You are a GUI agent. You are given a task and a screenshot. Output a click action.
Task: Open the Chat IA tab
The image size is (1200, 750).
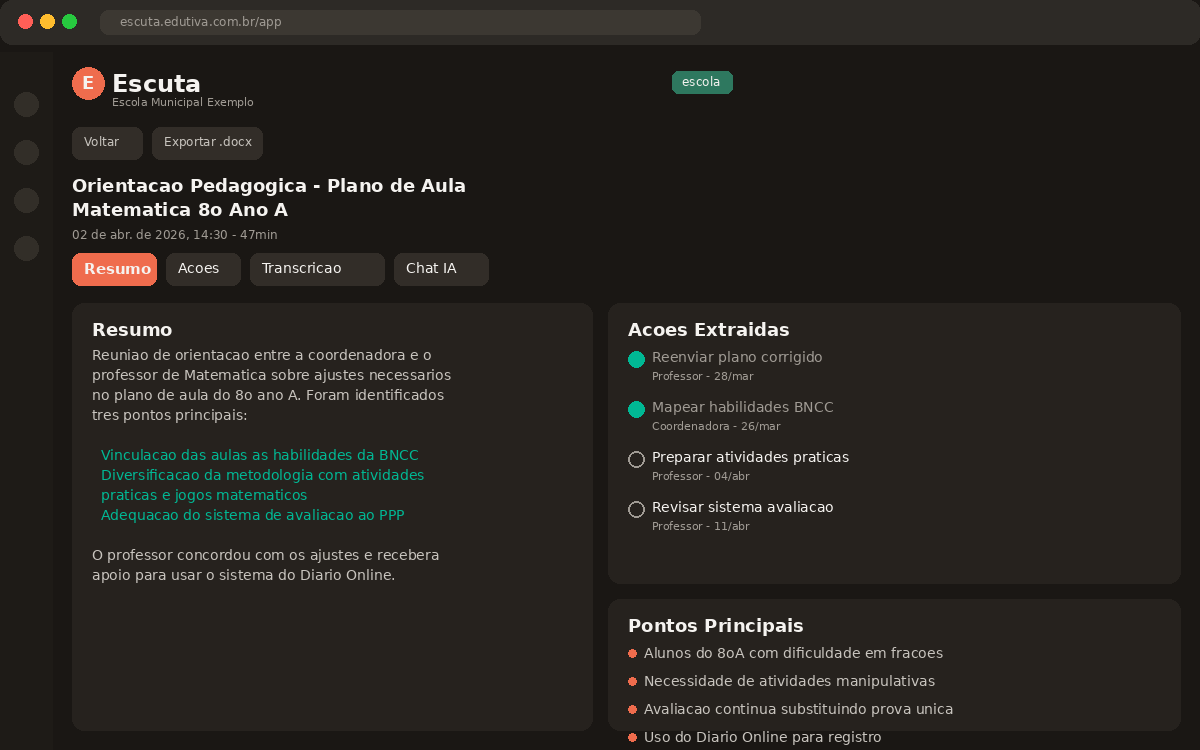point(441,269)
